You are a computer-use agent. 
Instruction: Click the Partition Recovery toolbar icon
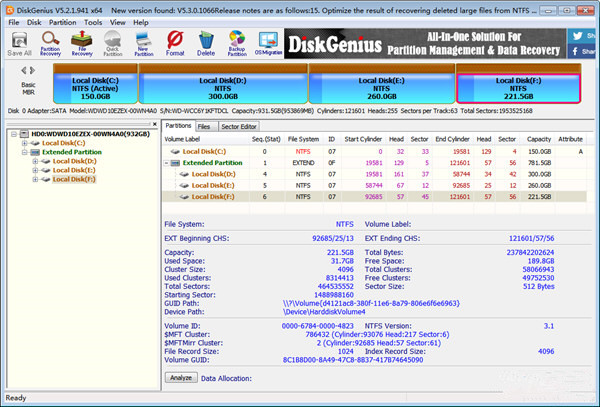point(50,41)
